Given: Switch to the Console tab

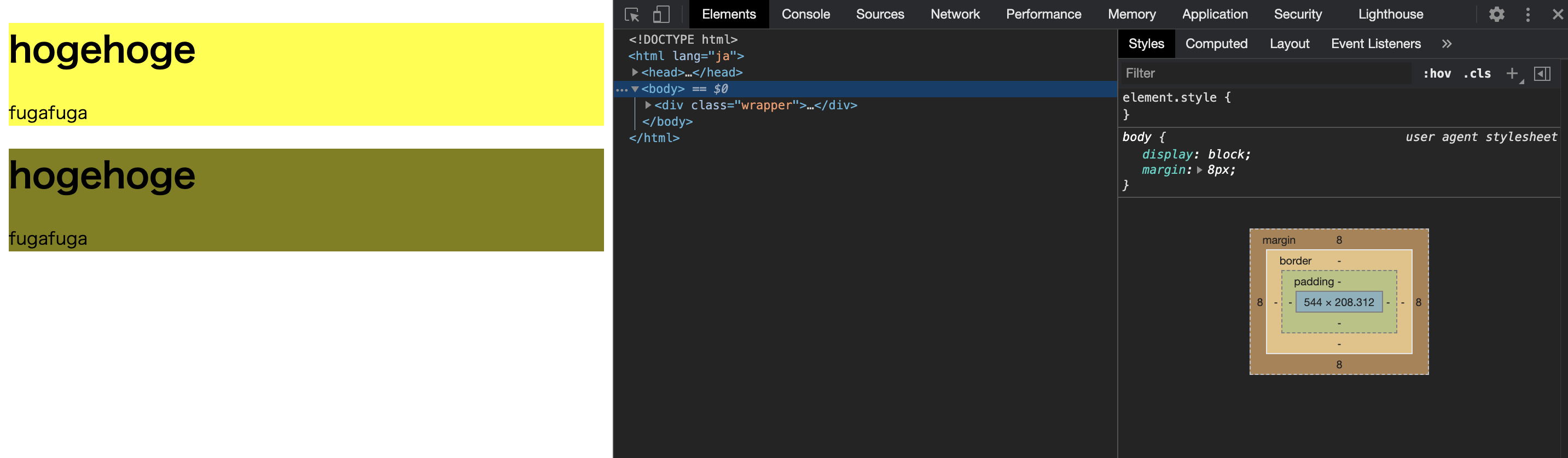Looking at the screenshot, I should (805, 14).
